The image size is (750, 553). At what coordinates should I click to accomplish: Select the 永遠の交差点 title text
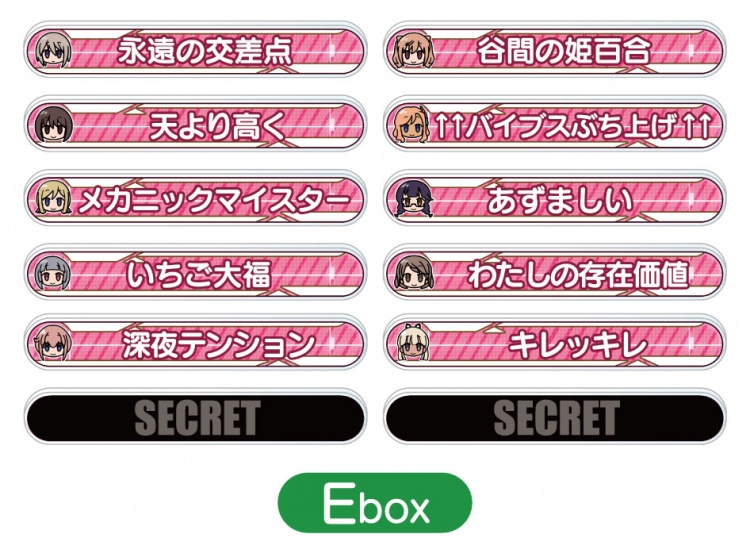205,50
